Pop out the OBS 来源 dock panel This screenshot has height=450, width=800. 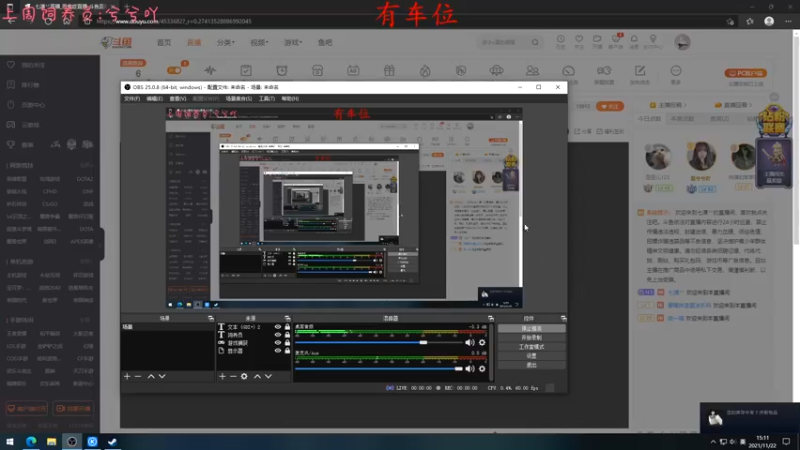click(287, 318)
